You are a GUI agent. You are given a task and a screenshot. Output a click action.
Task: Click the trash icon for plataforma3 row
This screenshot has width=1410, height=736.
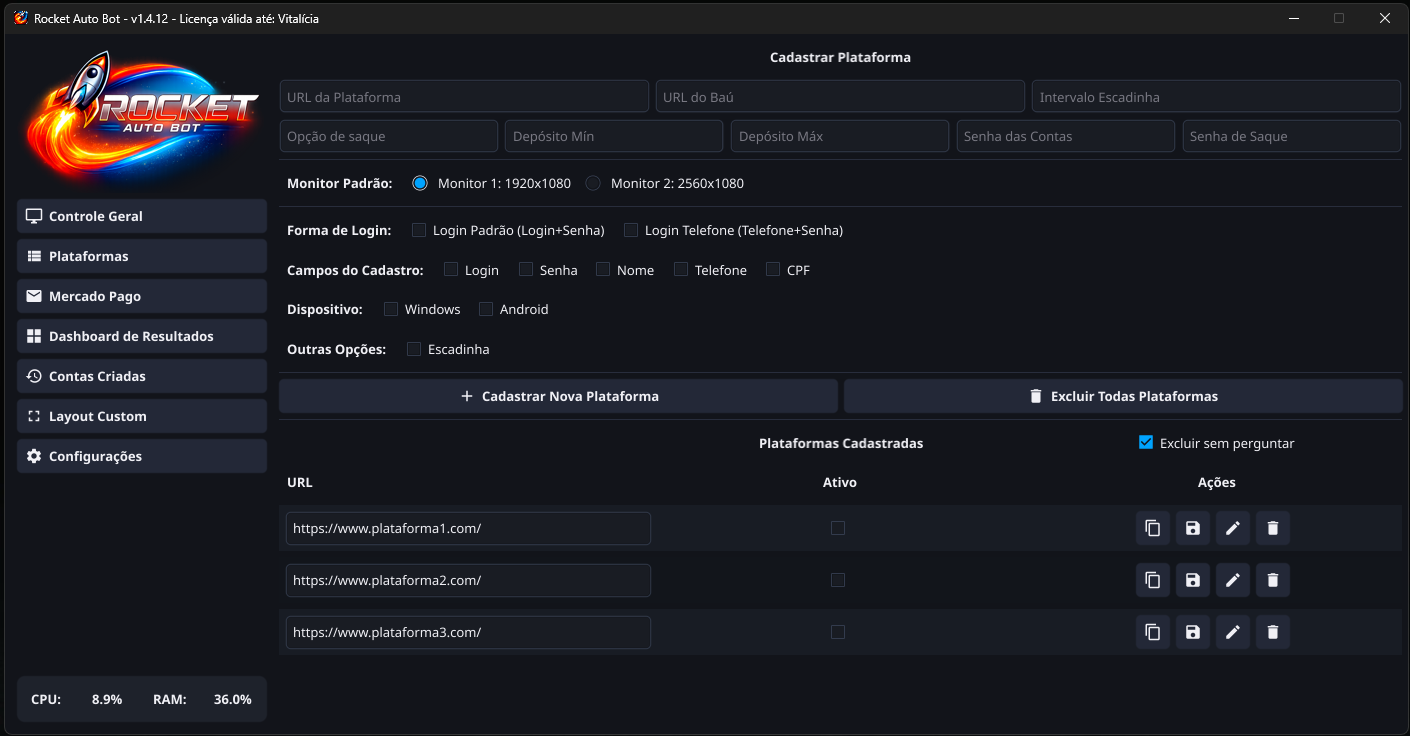(1272, 632)
